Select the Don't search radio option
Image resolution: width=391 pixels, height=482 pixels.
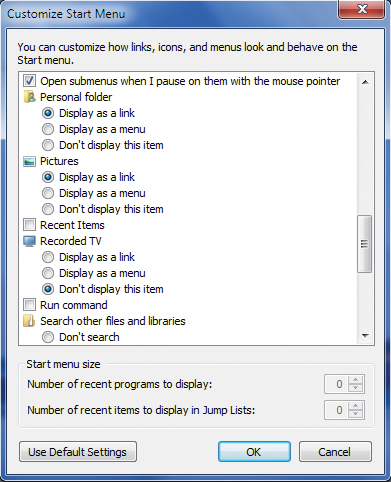coord(48,337)
